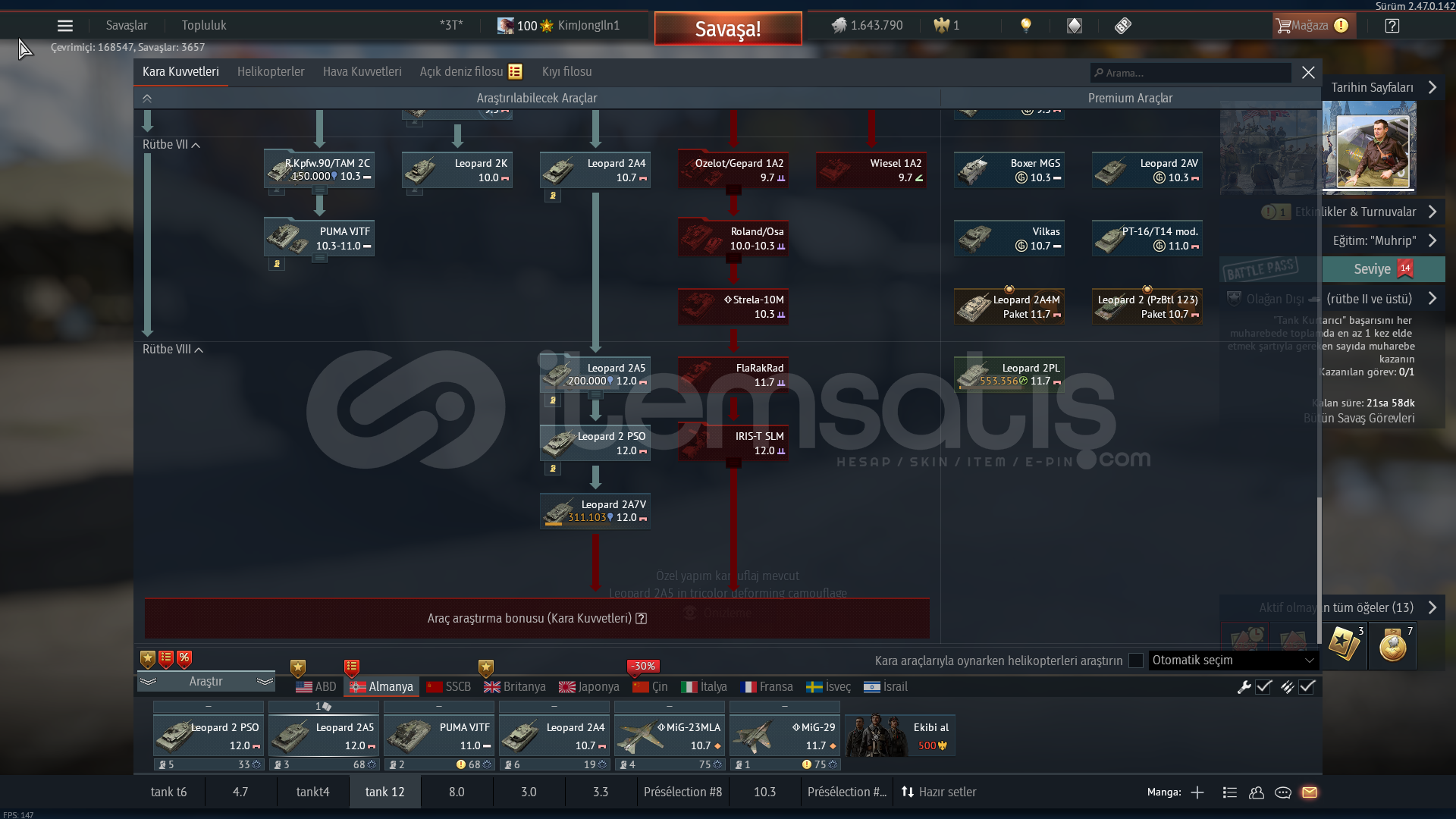Click the Arama search field
Viewport: 1456px width, 819px height.
1191,73
